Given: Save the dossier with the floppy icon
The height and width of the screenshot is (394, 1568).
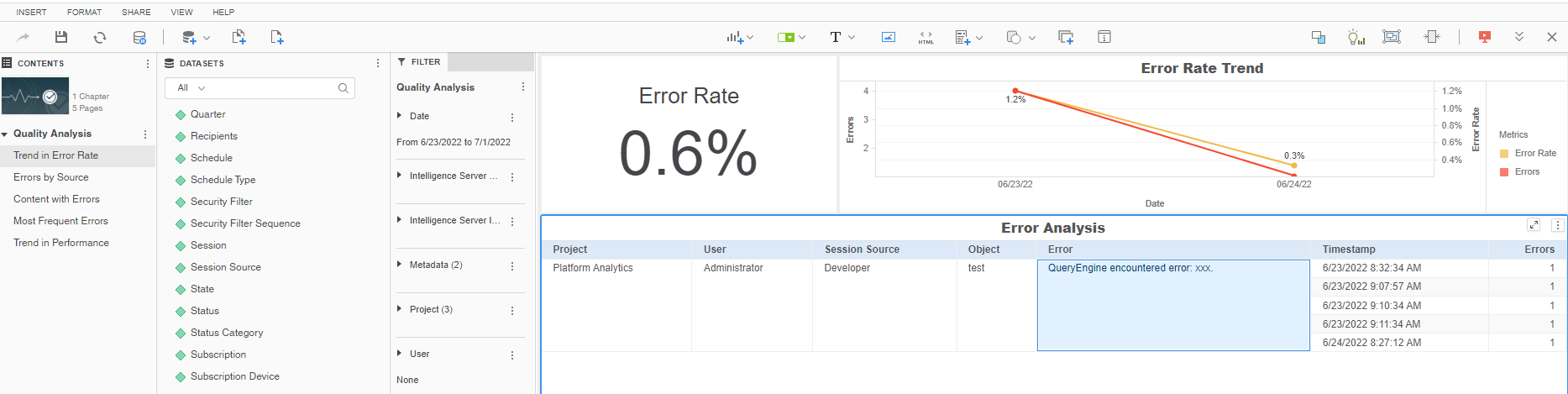Looking at the screenshot, I should [60, 37].
